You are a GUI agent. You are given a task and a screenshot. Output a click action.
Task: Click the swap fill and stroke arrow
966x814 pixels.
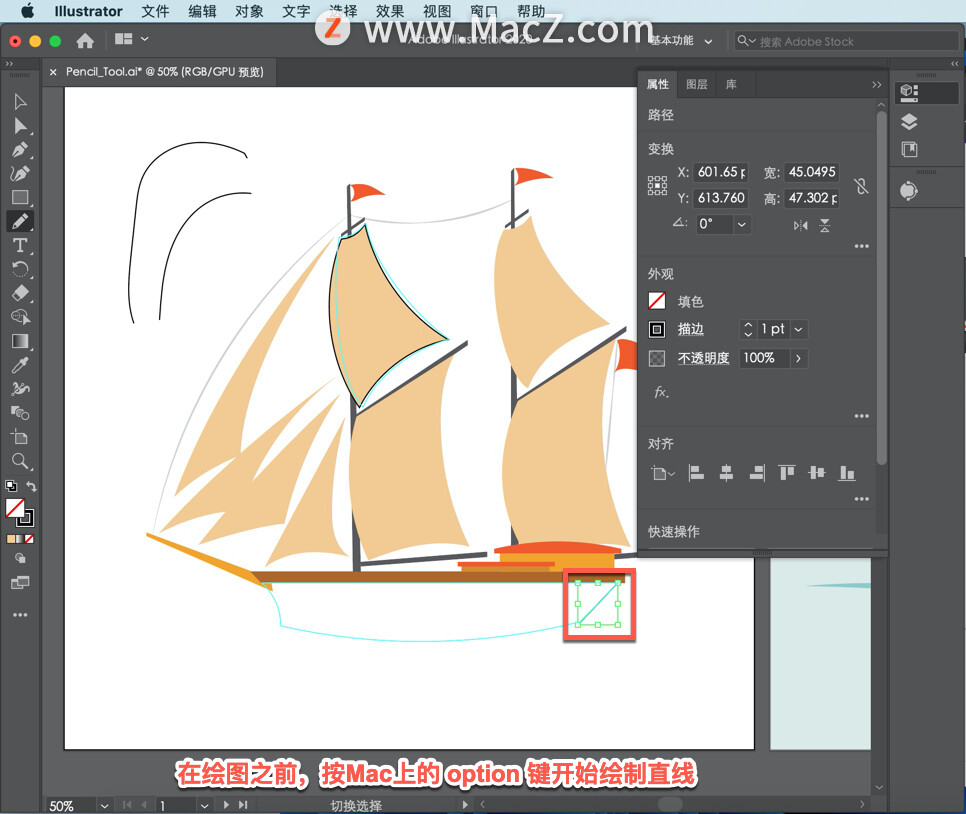31,486
